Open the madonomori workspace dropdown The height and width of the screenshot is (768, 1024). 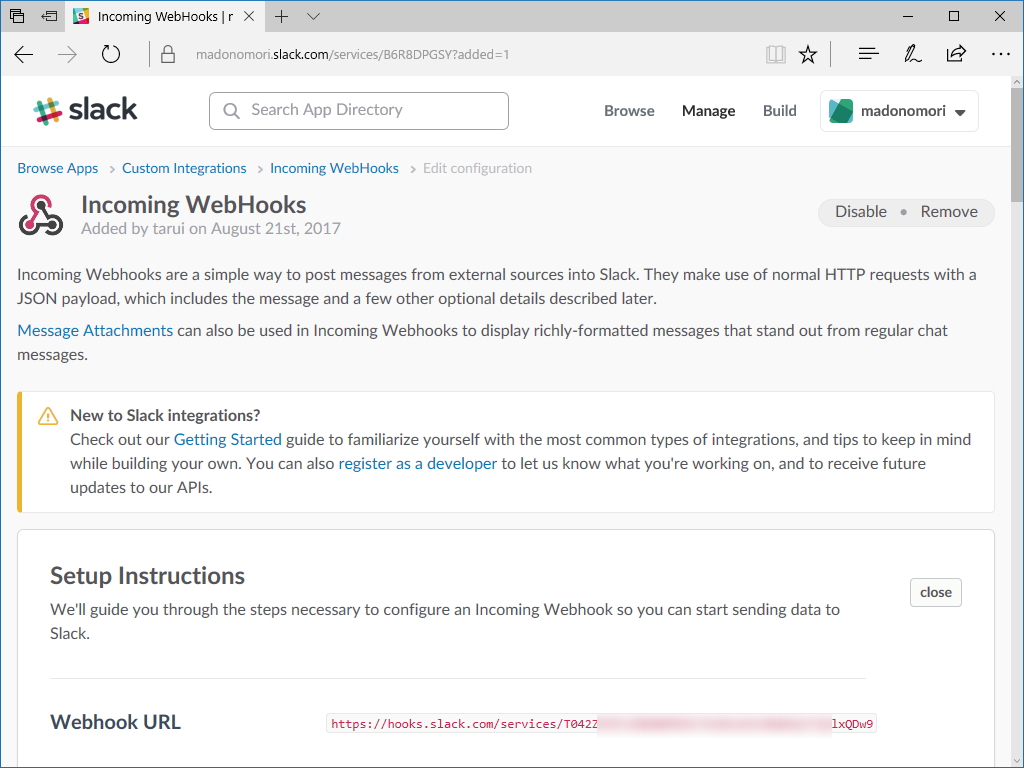(898, 111)
